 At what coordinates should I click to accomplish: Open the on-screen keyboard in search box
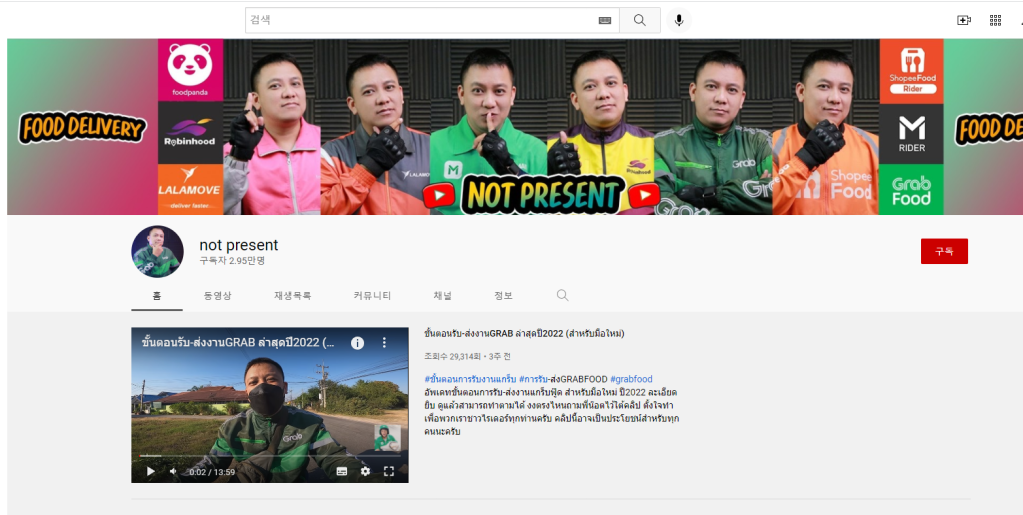604,20
